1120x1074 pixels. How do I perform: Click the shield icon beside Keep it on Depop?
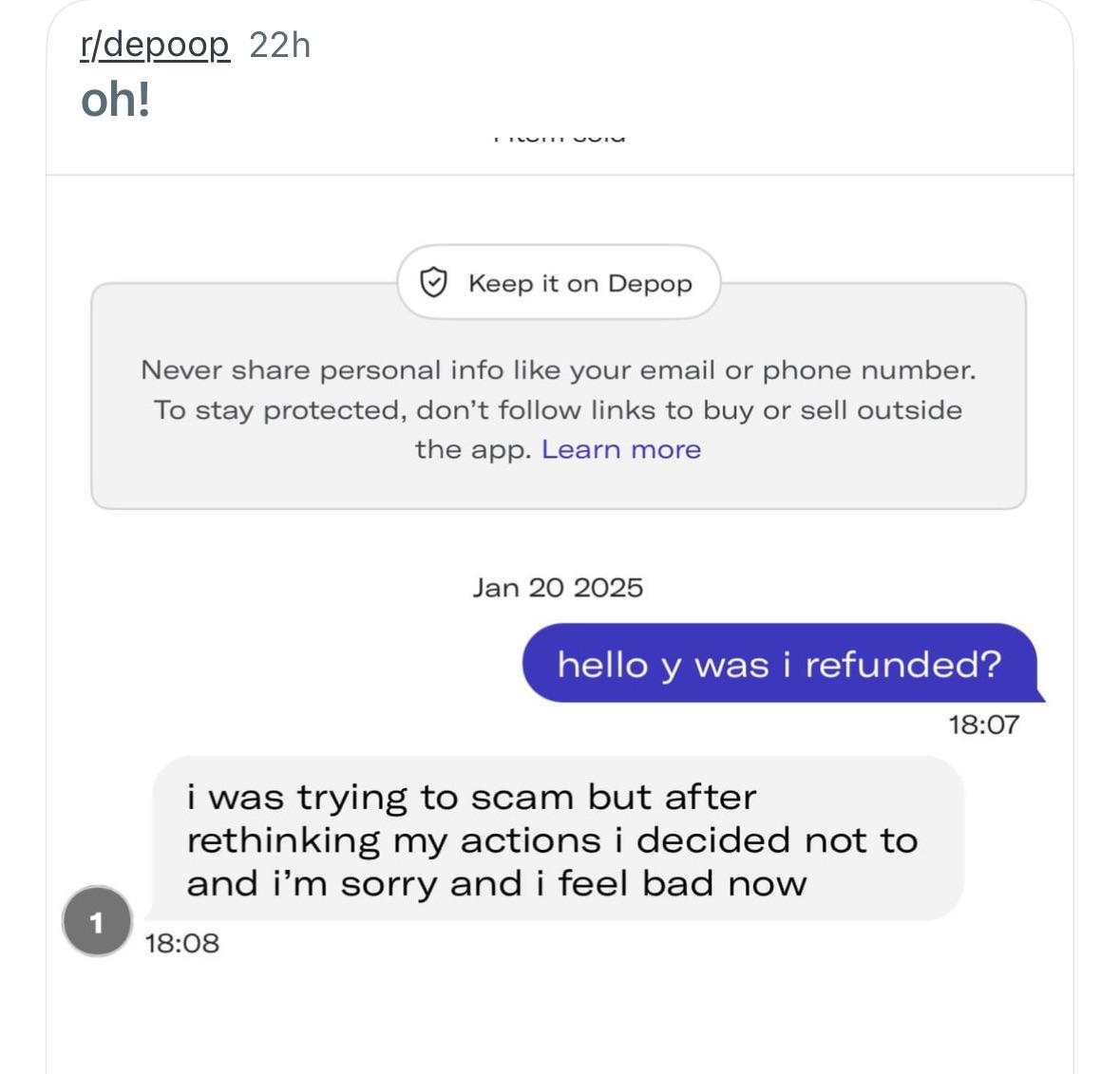tap(433, 282)
